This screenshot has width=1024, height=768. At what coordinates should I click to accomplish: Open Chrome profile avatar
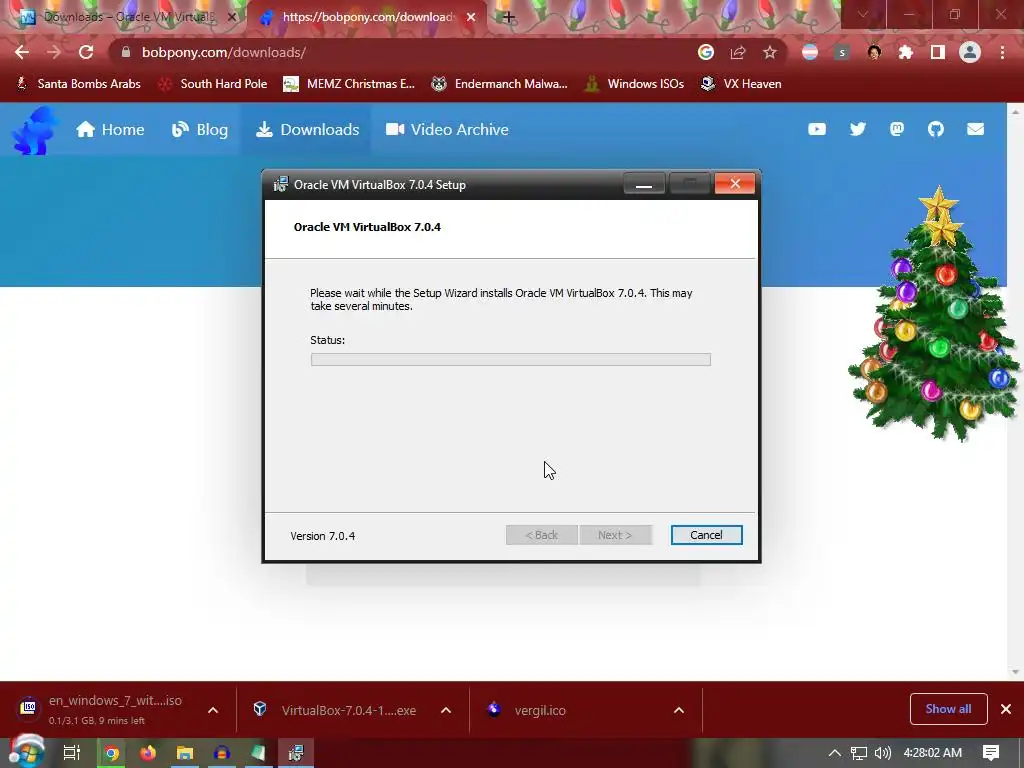(x=970, y=52)
